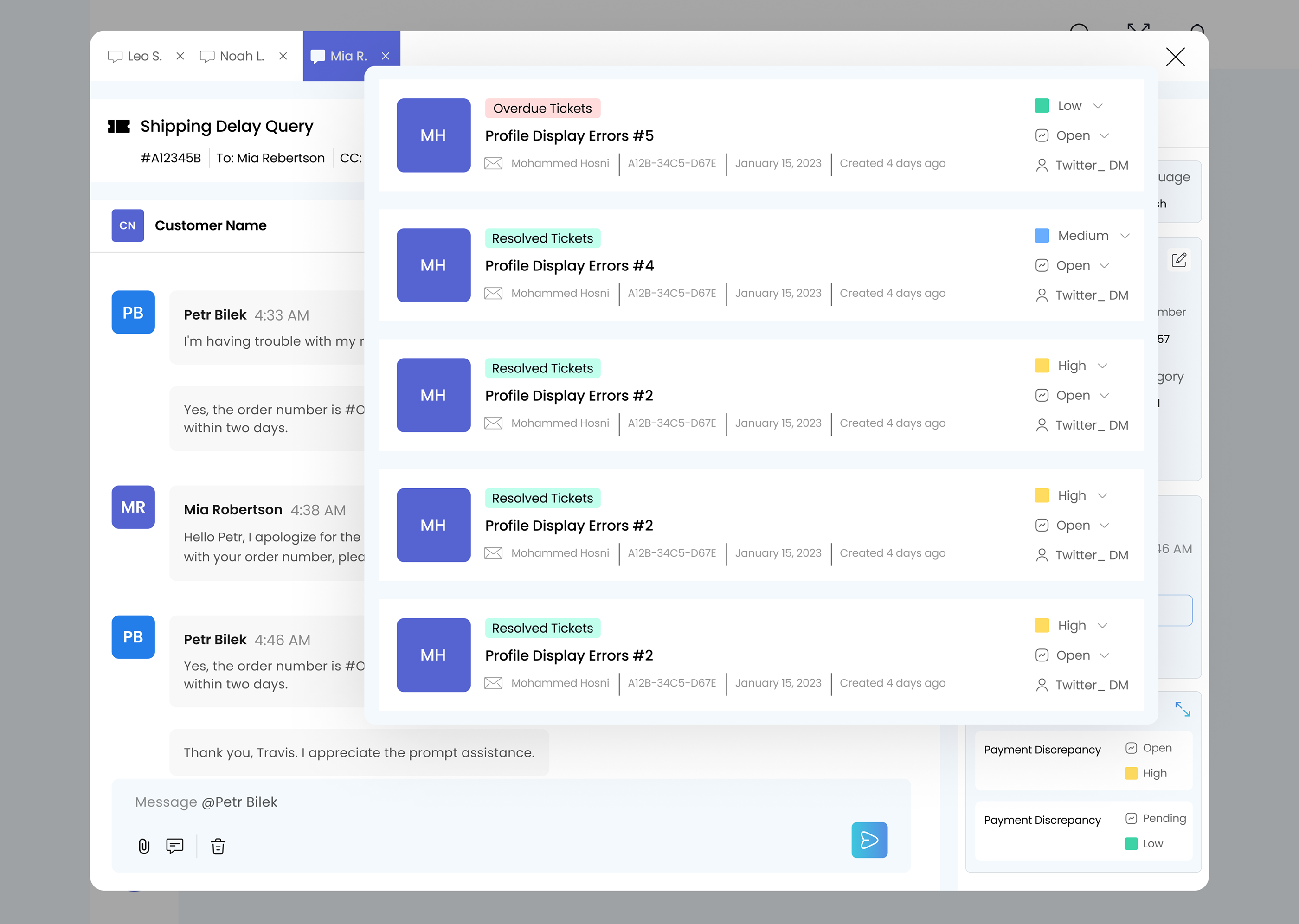Click the pencil edit icon on the right panel
This screenshot has width=1299, height=924.
(1178, 260)
